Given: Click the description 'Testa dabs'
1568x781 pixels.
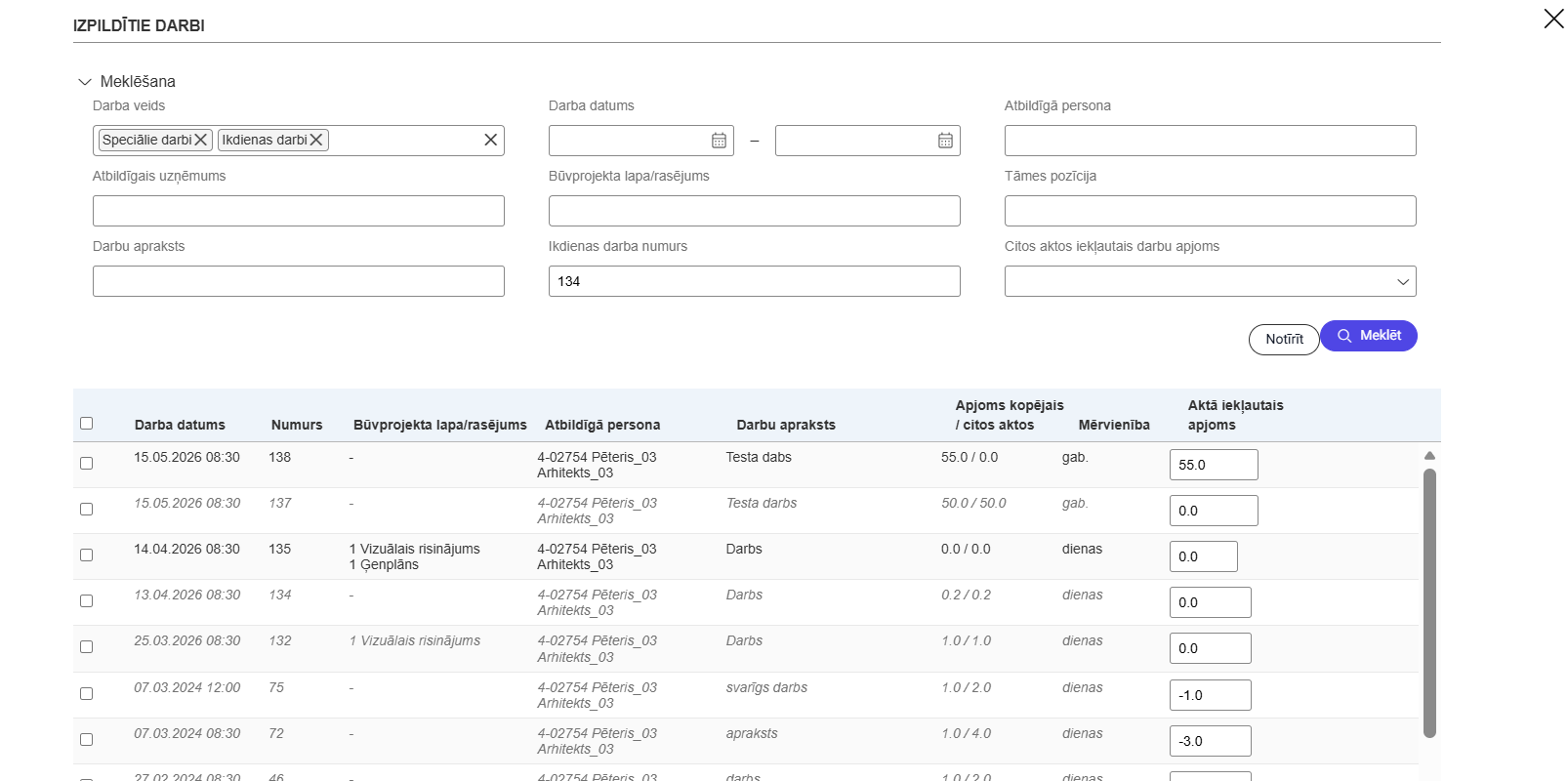Looking at the screenshot, I should coord(759,457).
